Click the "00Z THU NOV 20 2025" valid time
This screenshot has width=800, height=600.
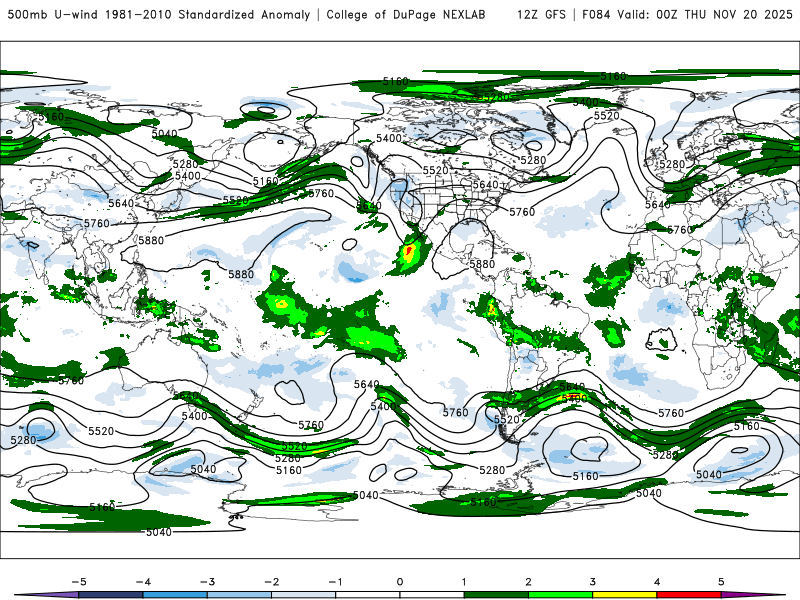click(724, 14)
